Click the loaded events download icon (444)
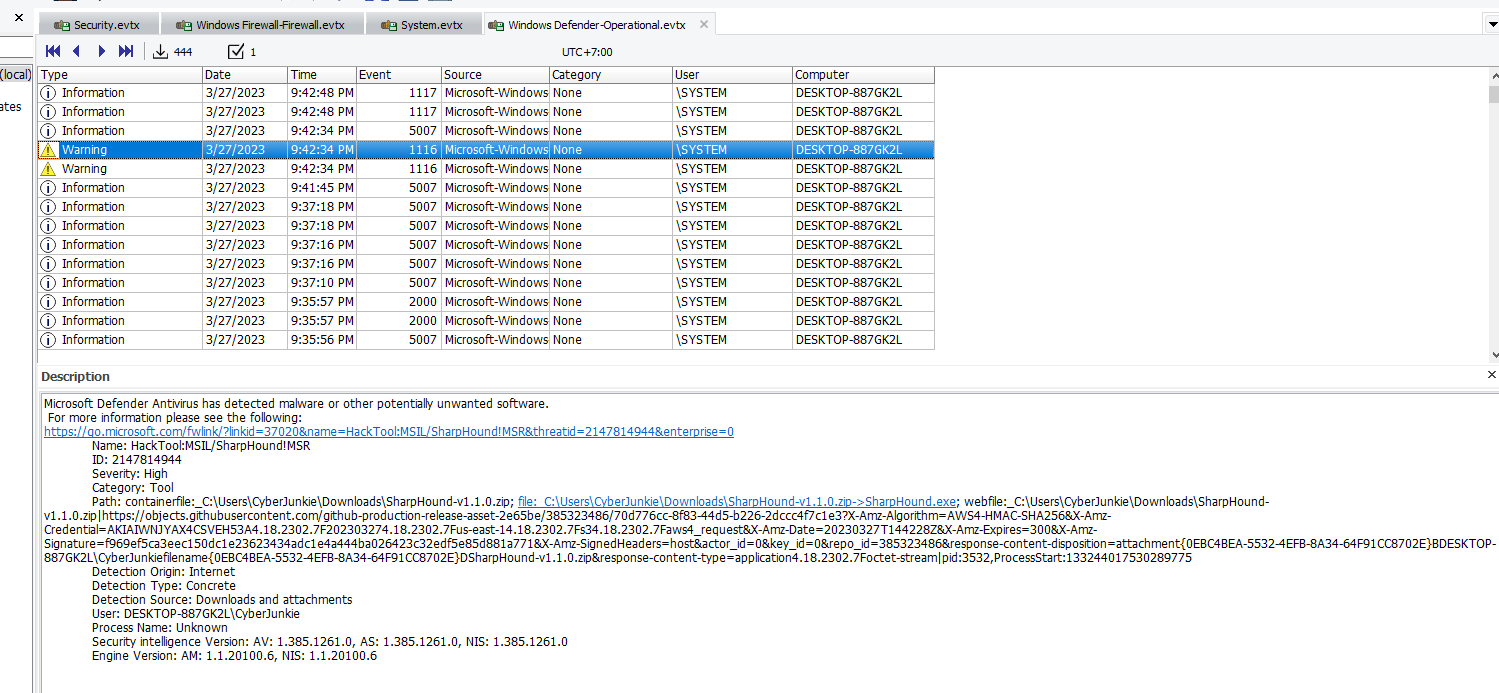This screenshot has height=693, width=1499. point(160,51)
